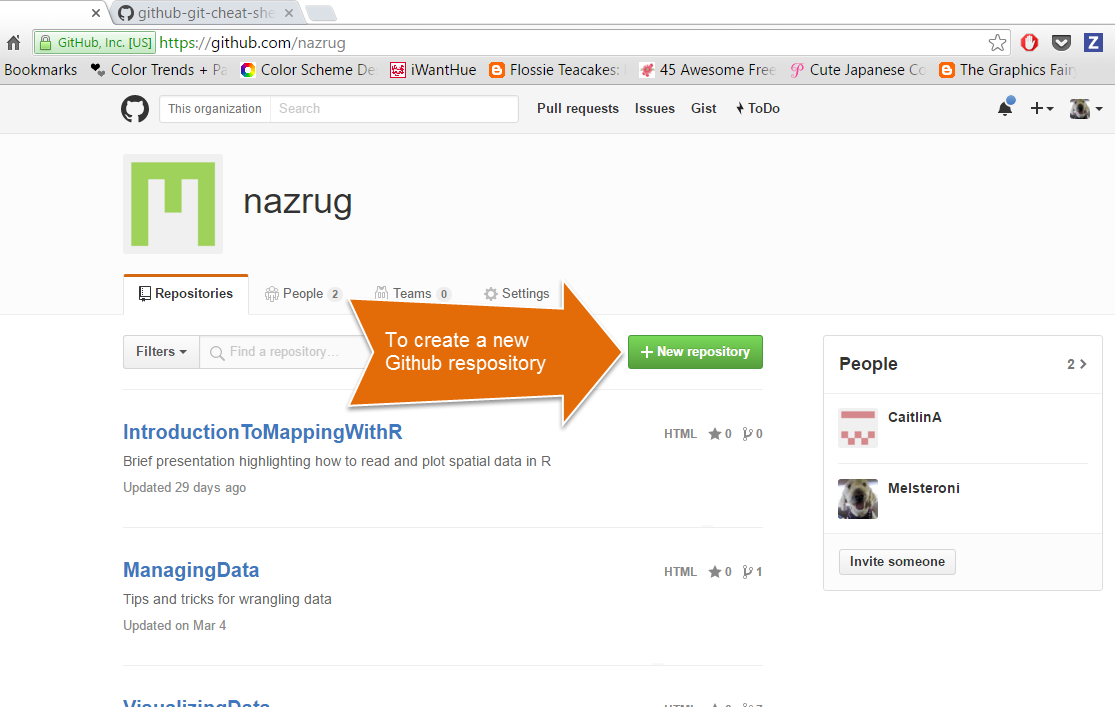Screen dimensions: 1115x707
Task: Focus the GitHub Search field
Action: pos(394,109)
